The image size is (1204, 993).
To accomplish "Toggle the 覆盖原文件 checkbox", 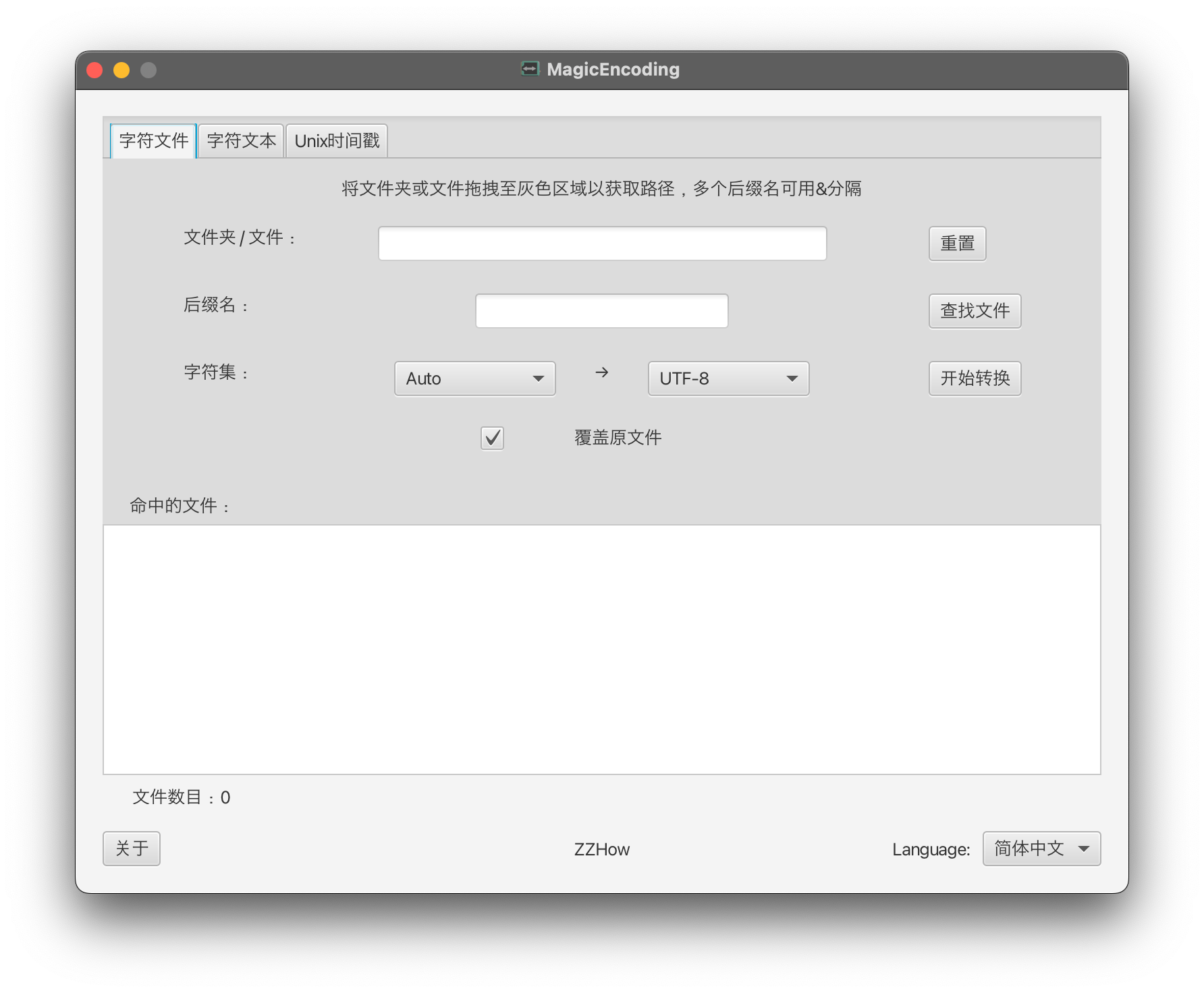I will (x=492, y=438).
